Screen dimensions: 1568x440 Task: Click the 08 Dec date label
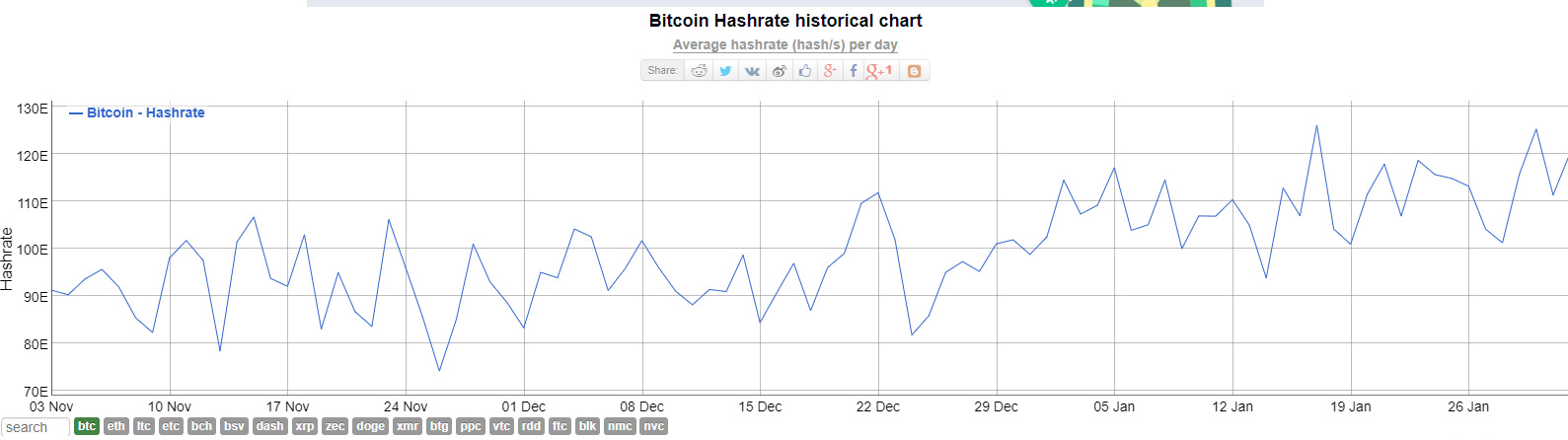pos(641,406)
